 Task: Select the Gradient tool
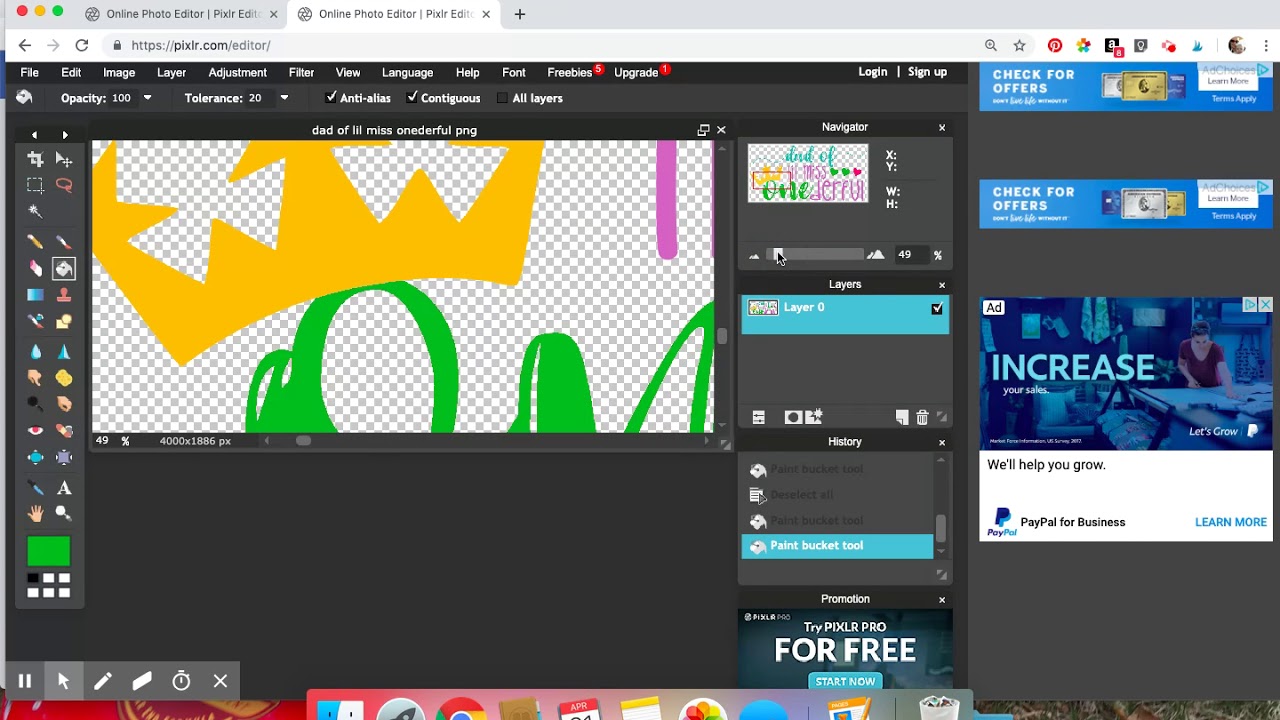pyautogui.click(x=35, y=295)
